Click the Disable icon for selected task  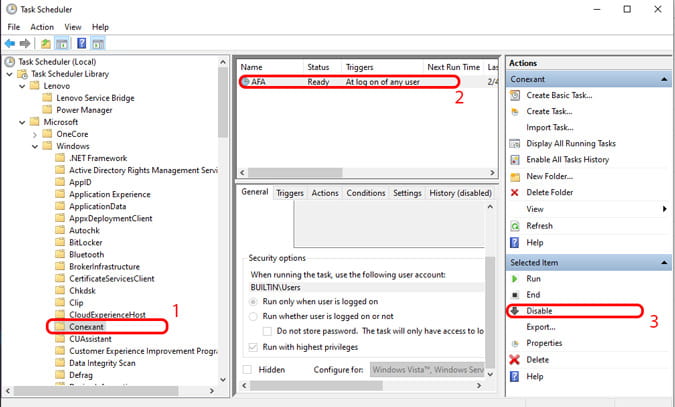pyautogui.click(x=516, y=311)
